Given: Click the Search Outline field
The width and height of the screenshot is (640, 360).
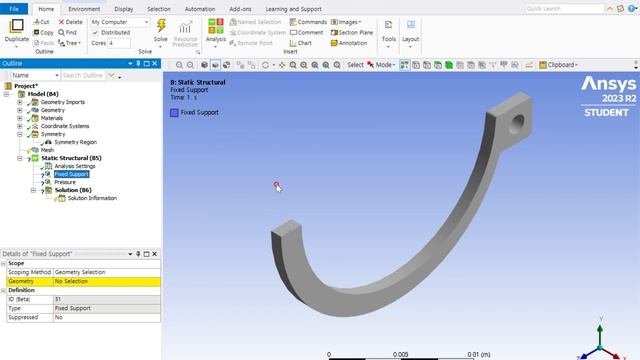Looking at the screenshot, I should pyautogui.click(x=83, y=75).
